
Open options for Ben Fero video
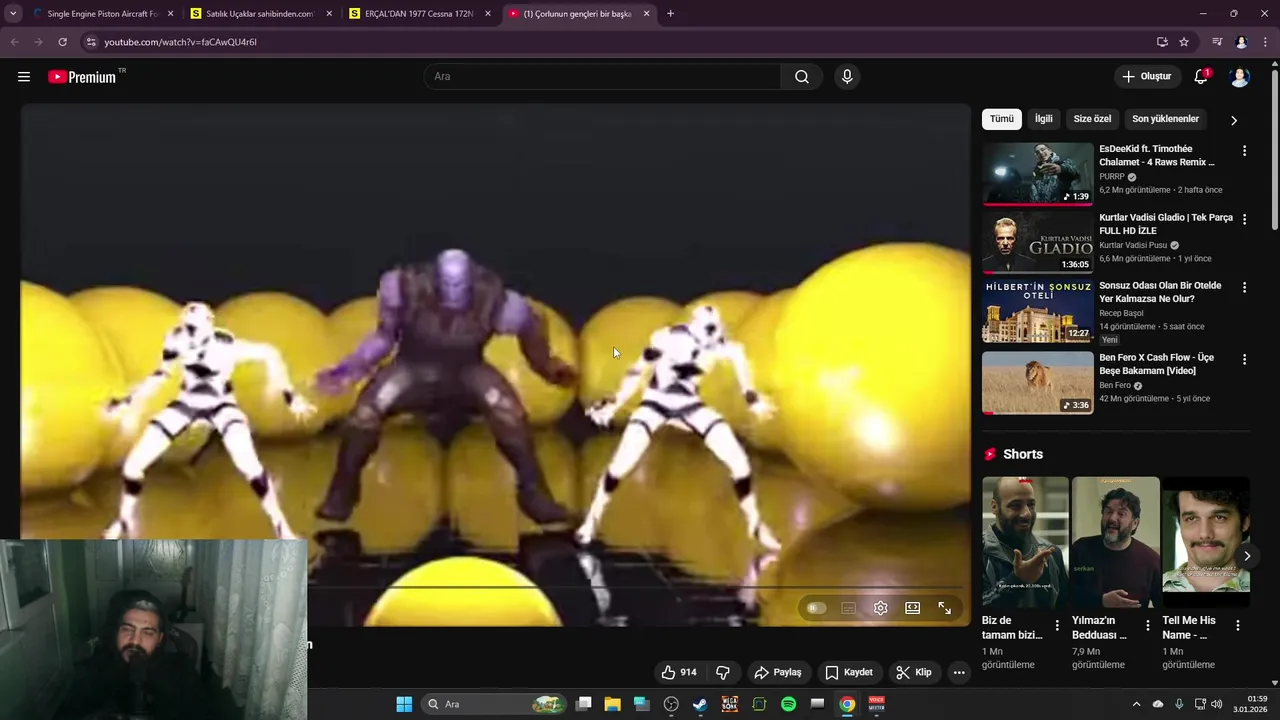click(1244, 359)
